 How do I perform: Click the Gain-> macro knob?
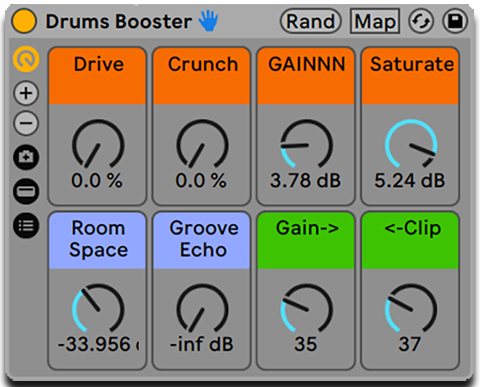click(x=306, y=308)
